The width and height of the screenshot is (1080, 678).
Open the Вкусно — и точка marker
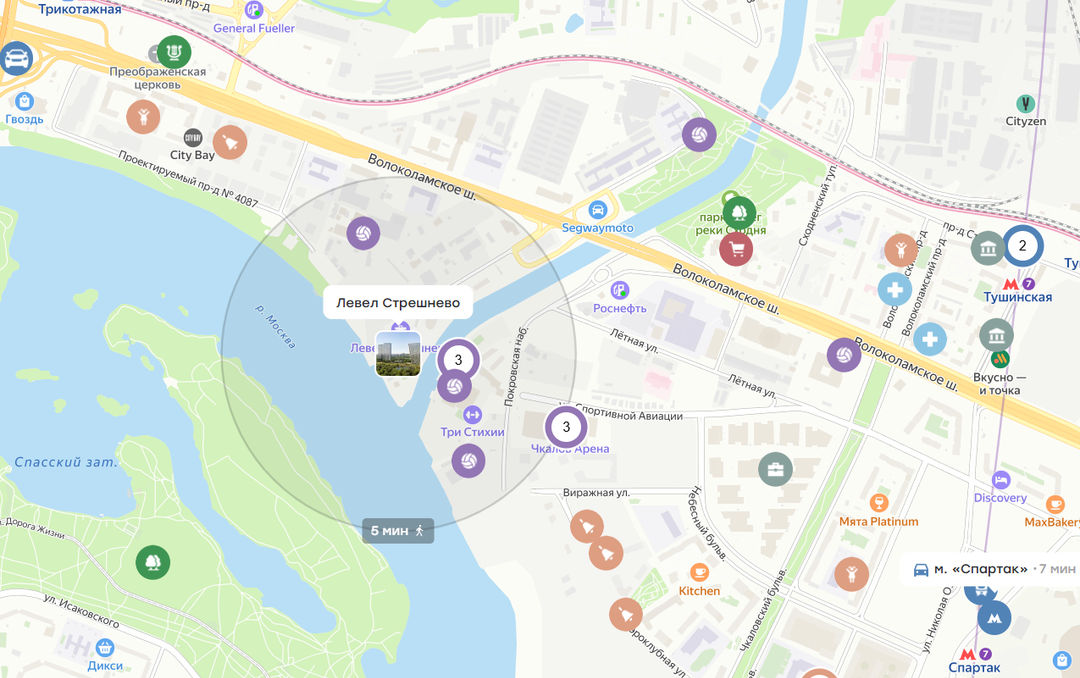[x=1000, y=358]
